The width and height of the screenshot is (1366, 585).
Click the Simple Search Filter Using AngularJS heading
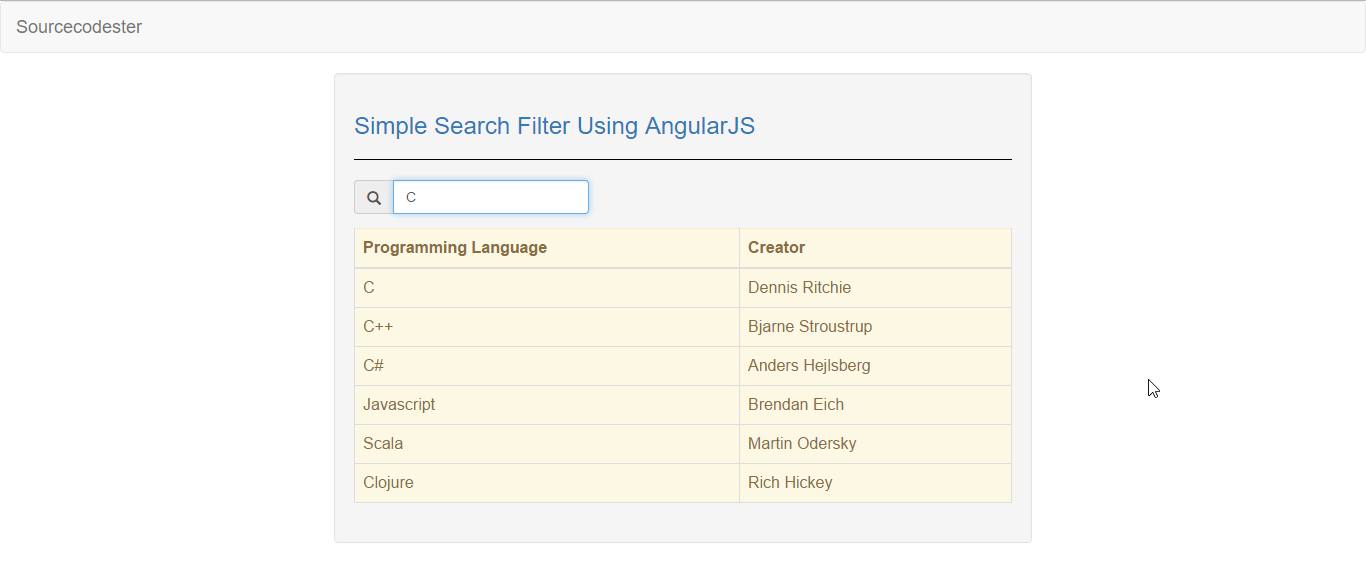[554, 126]
